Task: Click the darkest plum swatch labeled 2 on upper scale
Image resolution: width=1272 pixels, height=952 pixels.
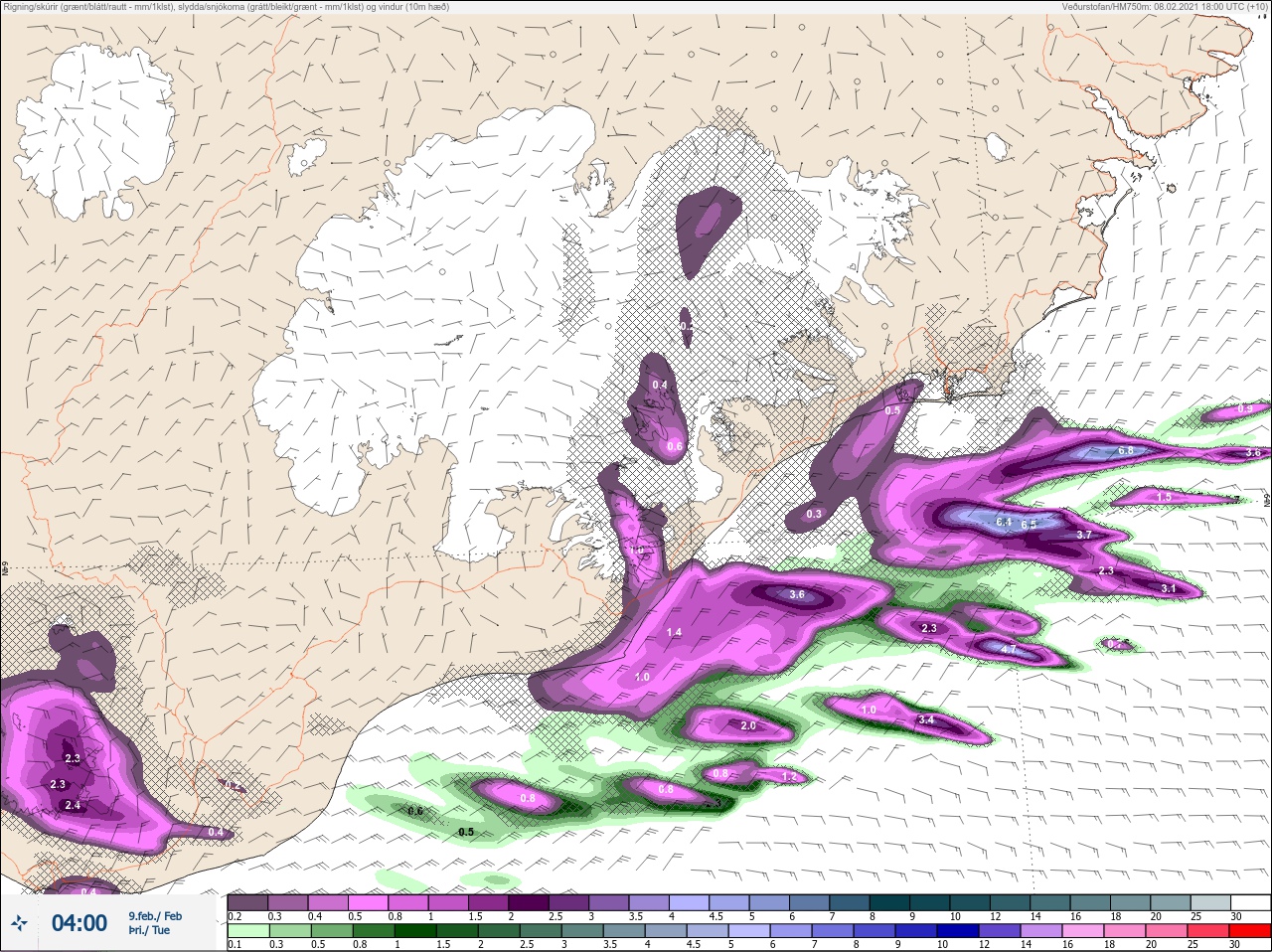Action: point(529,902)
